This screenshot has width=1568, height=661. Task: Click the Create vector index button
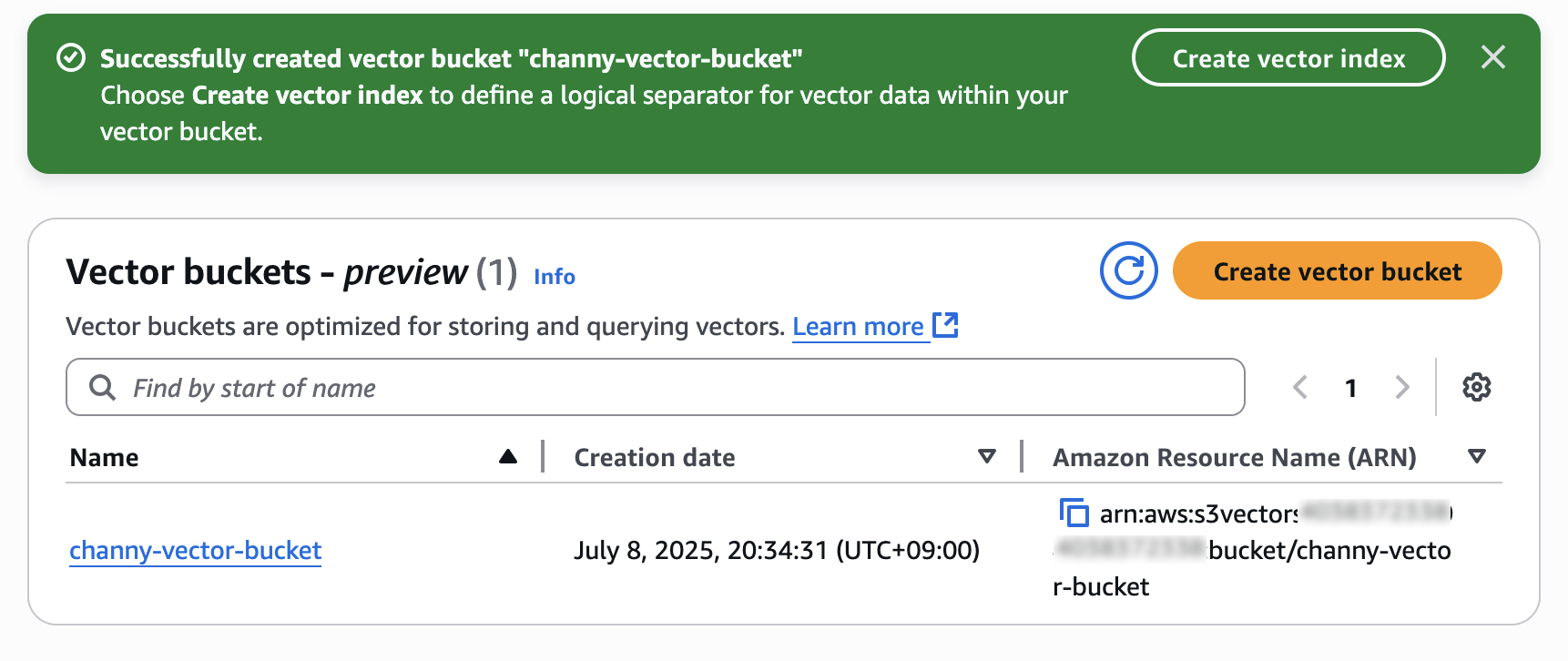[1288, 57]
